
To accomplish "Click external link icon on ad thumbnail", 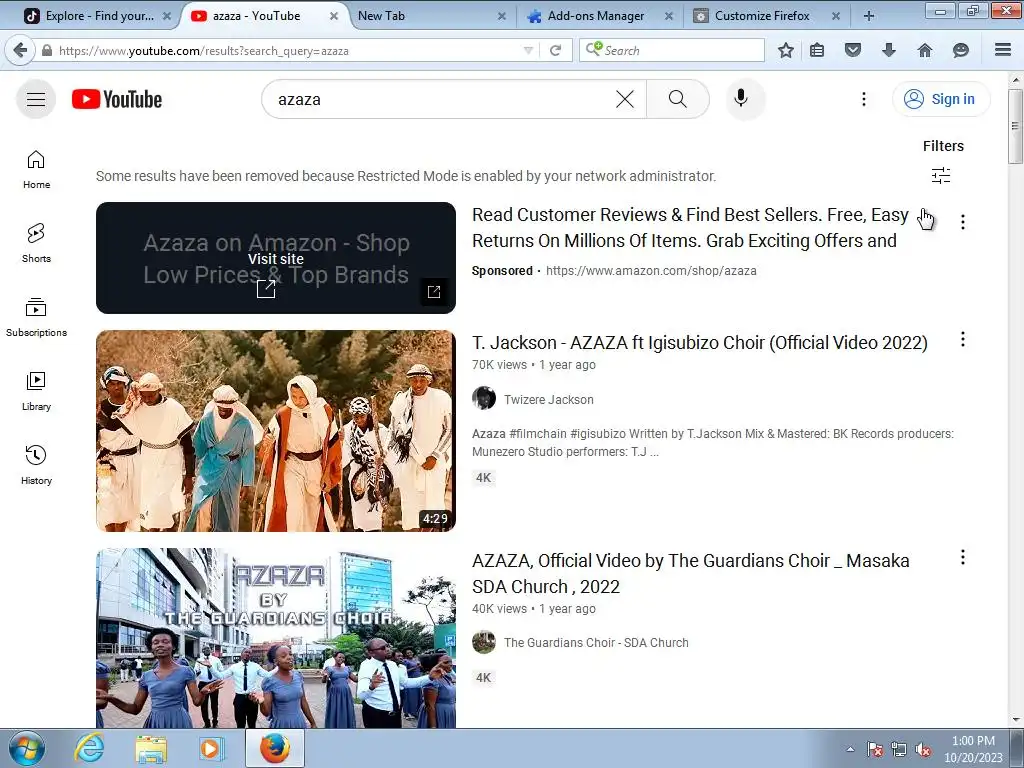I will 434,291.
